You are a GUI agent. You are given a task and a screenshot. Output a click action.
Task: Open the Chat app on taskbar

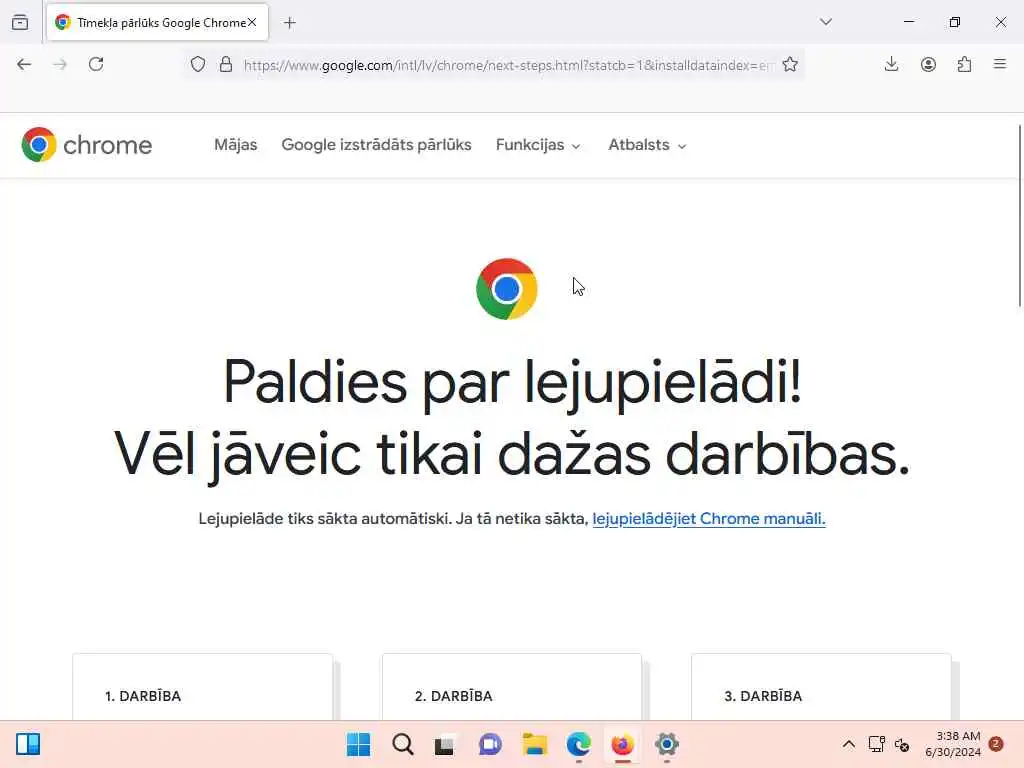pos(490,744)
